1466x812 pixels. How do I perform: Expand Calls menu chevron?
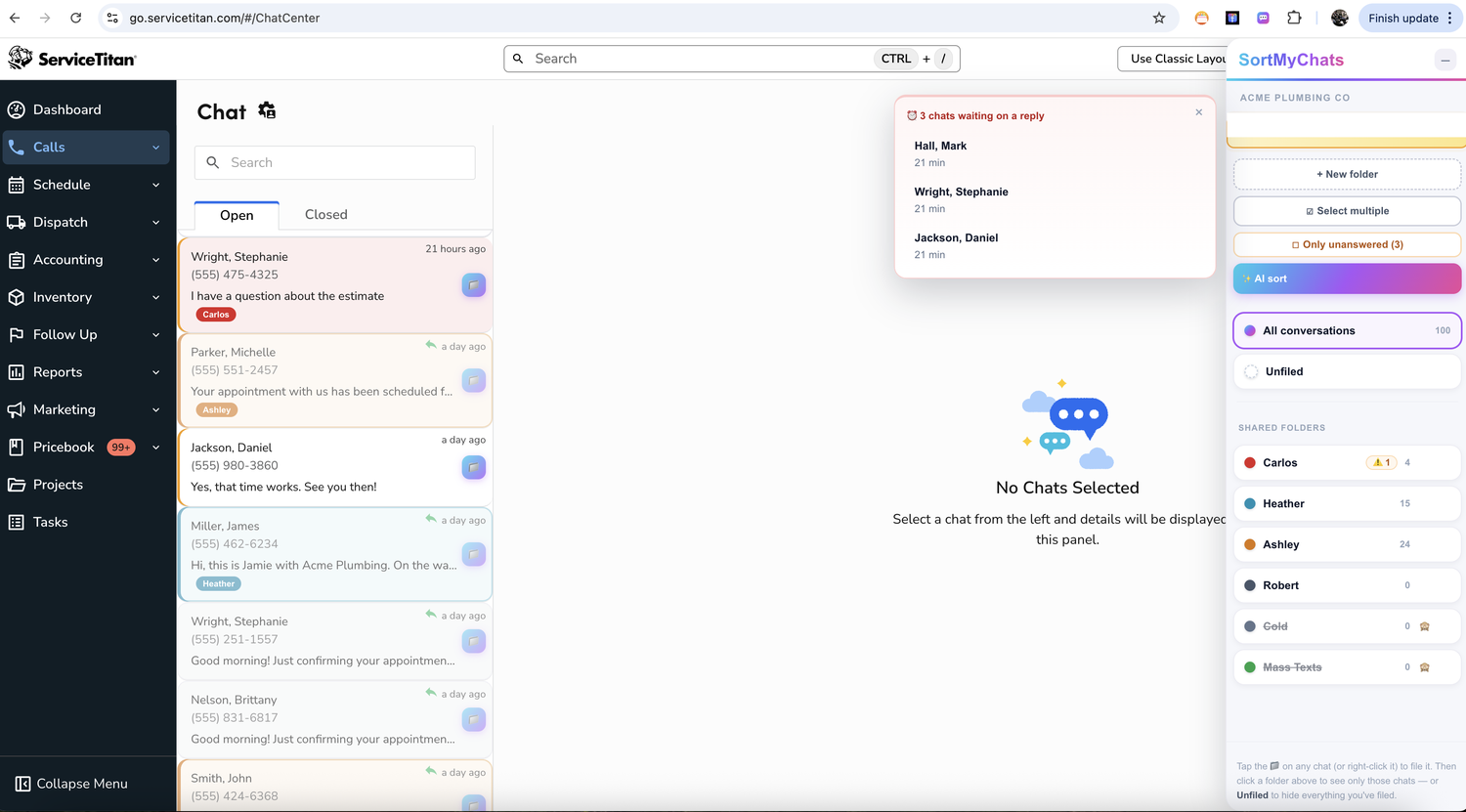click(155, 148)
